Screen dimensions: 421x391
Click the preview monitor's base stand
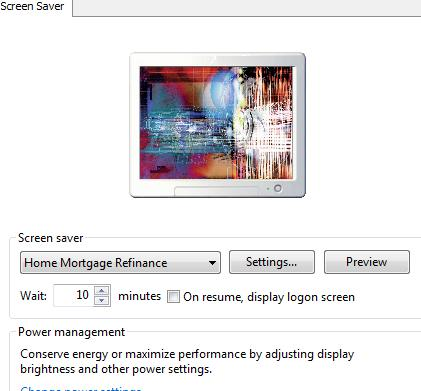[216, 192]
